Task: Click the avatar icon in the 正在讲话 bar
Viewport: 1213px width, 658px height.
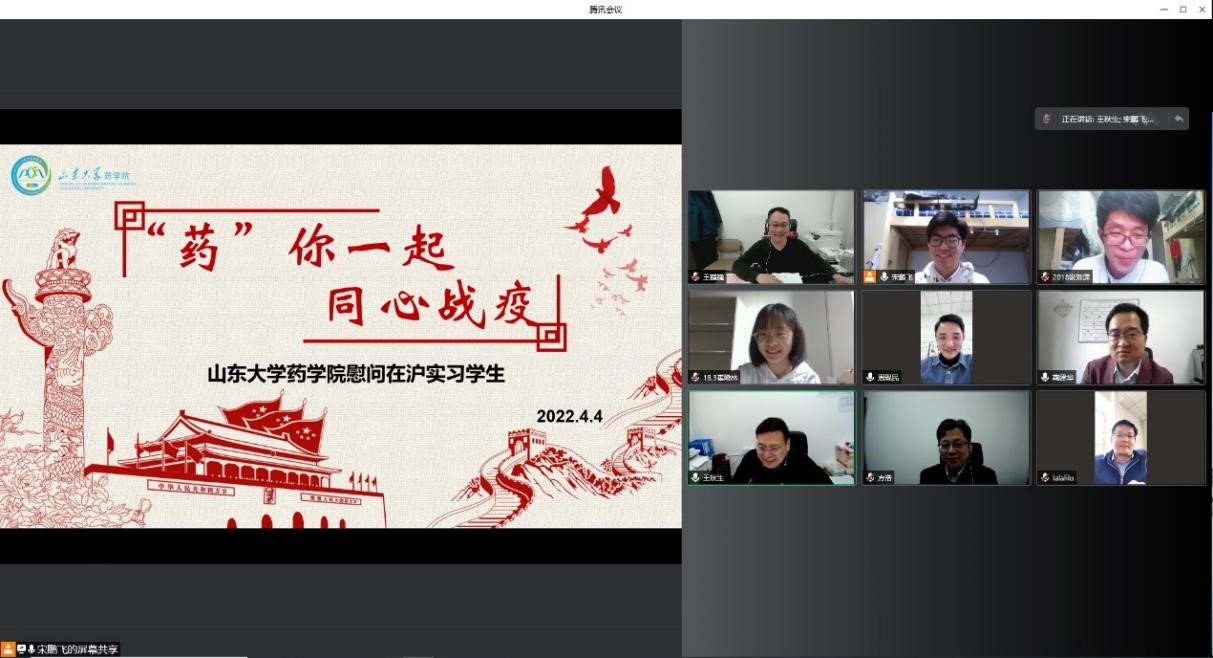Action: tap(1047, 119)
